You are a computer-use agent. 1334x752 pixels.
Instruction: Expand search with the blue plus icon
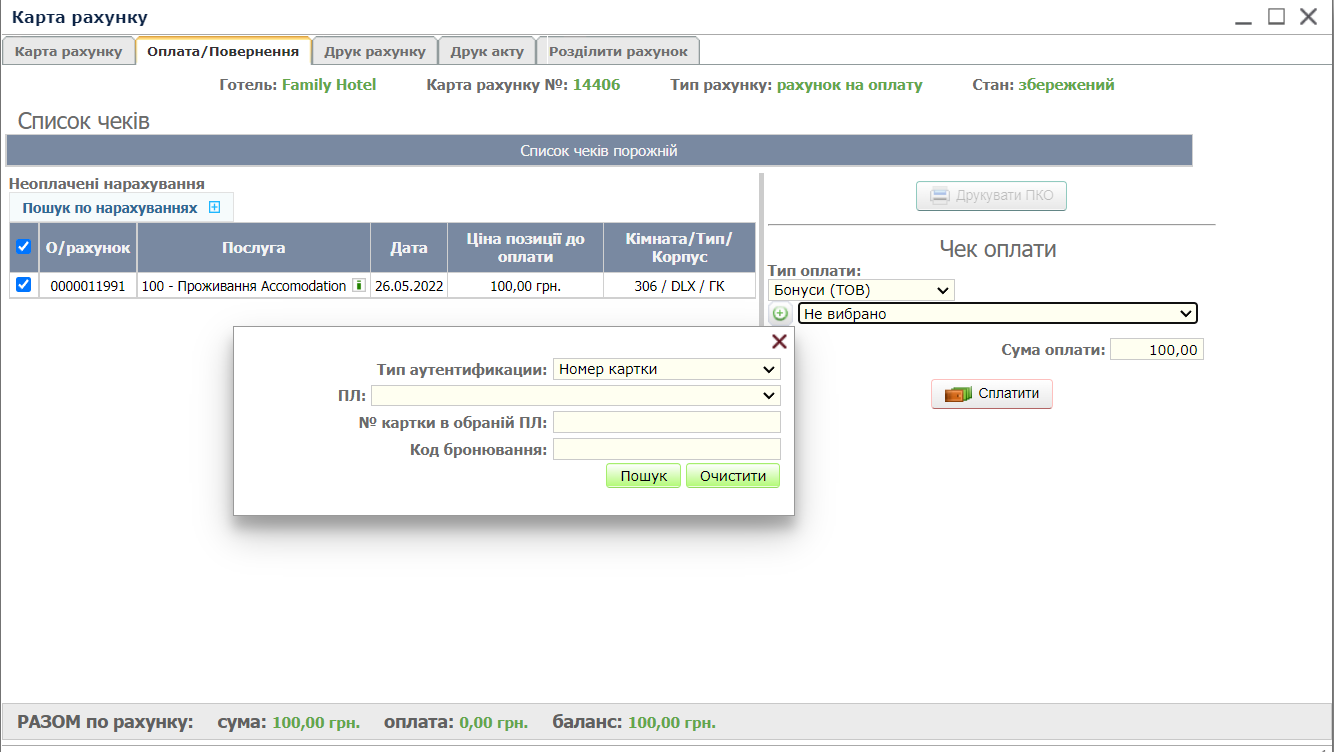pyautogui.click(x=214, y=207)
